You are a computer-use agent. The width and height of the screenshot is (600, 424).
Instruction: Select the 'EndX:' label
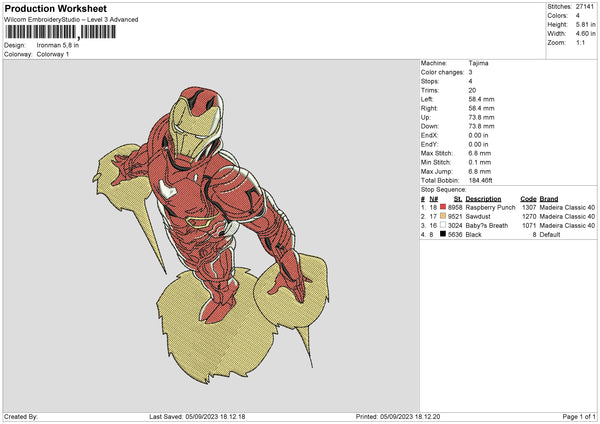tap(429, 135)
